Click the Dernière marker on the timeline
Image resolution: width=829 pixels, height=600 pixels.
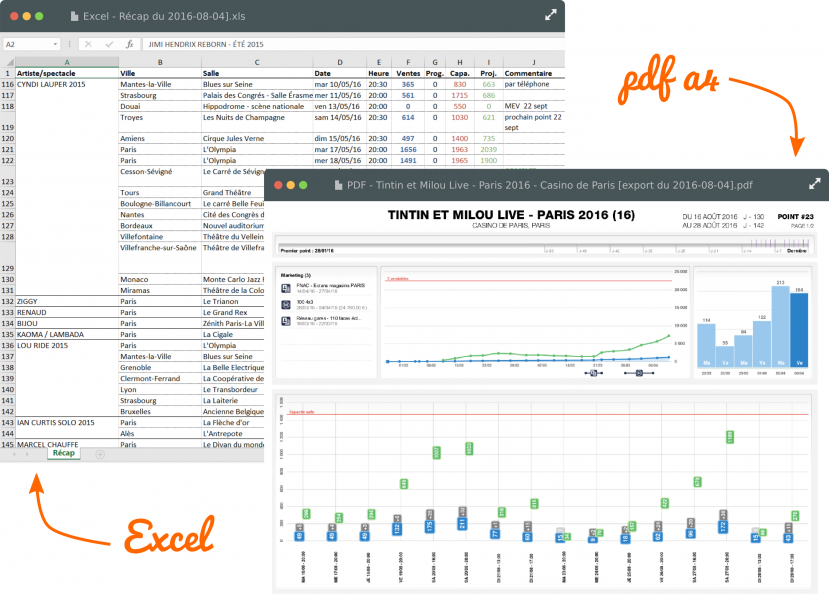click(796, 251)
